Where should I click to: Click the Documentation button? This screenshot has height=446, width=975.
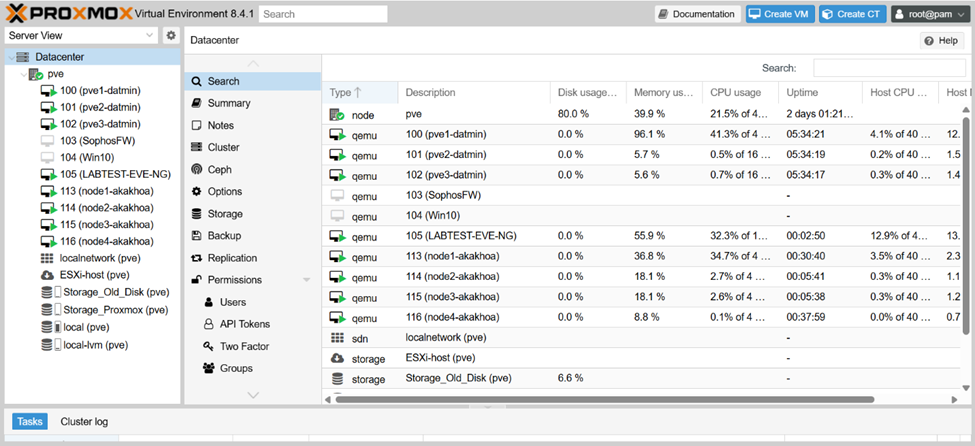pyautogui.click(x=697, y=14)
